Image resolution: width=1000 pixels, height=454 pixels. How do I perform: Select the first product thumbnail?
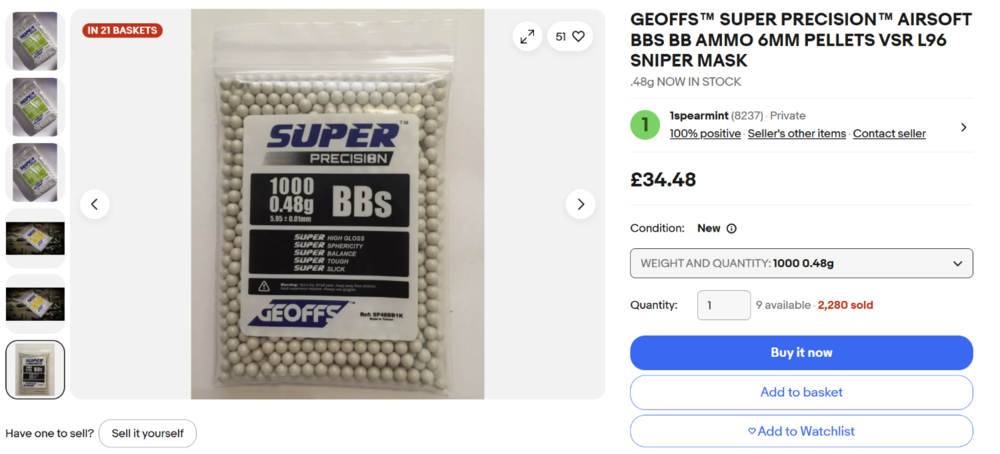[35, 40]
